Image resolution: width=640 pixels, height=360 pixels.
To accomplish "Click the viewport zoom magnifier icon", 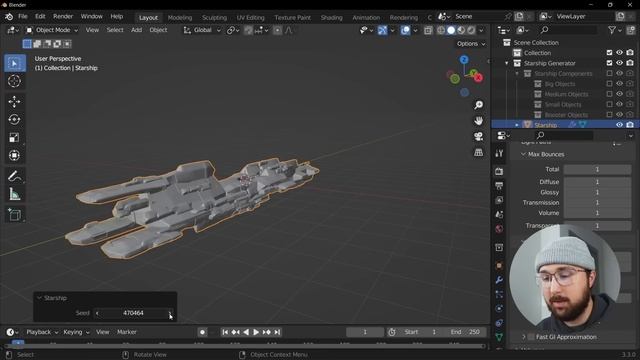I will click(478, 105).
